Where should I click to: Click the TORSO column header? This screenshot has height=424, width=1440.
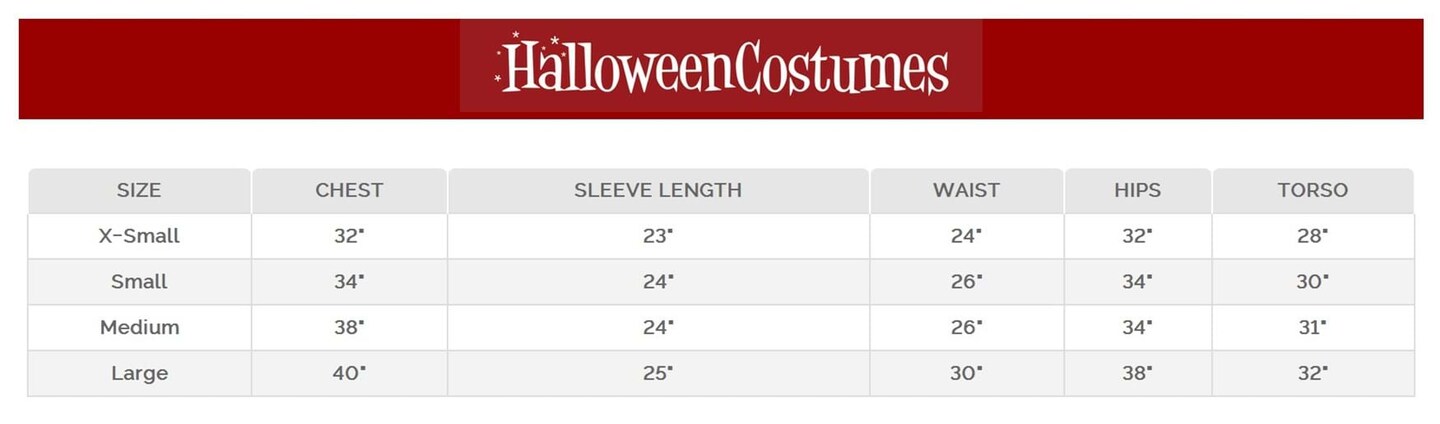(x=1312, y=190)
